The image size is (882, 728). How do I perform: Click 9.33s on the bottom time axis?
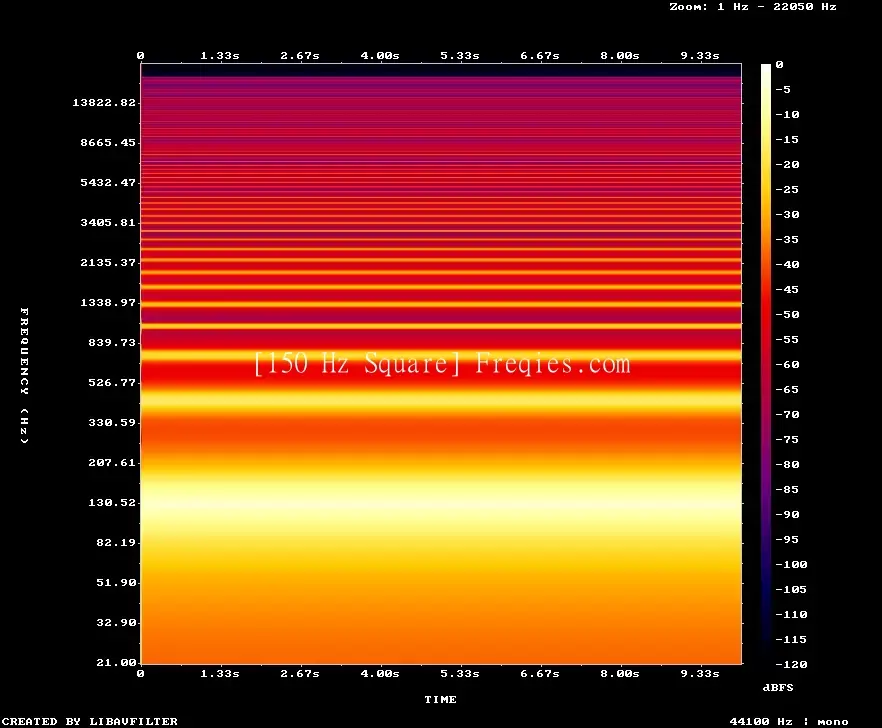click(700, 673)
